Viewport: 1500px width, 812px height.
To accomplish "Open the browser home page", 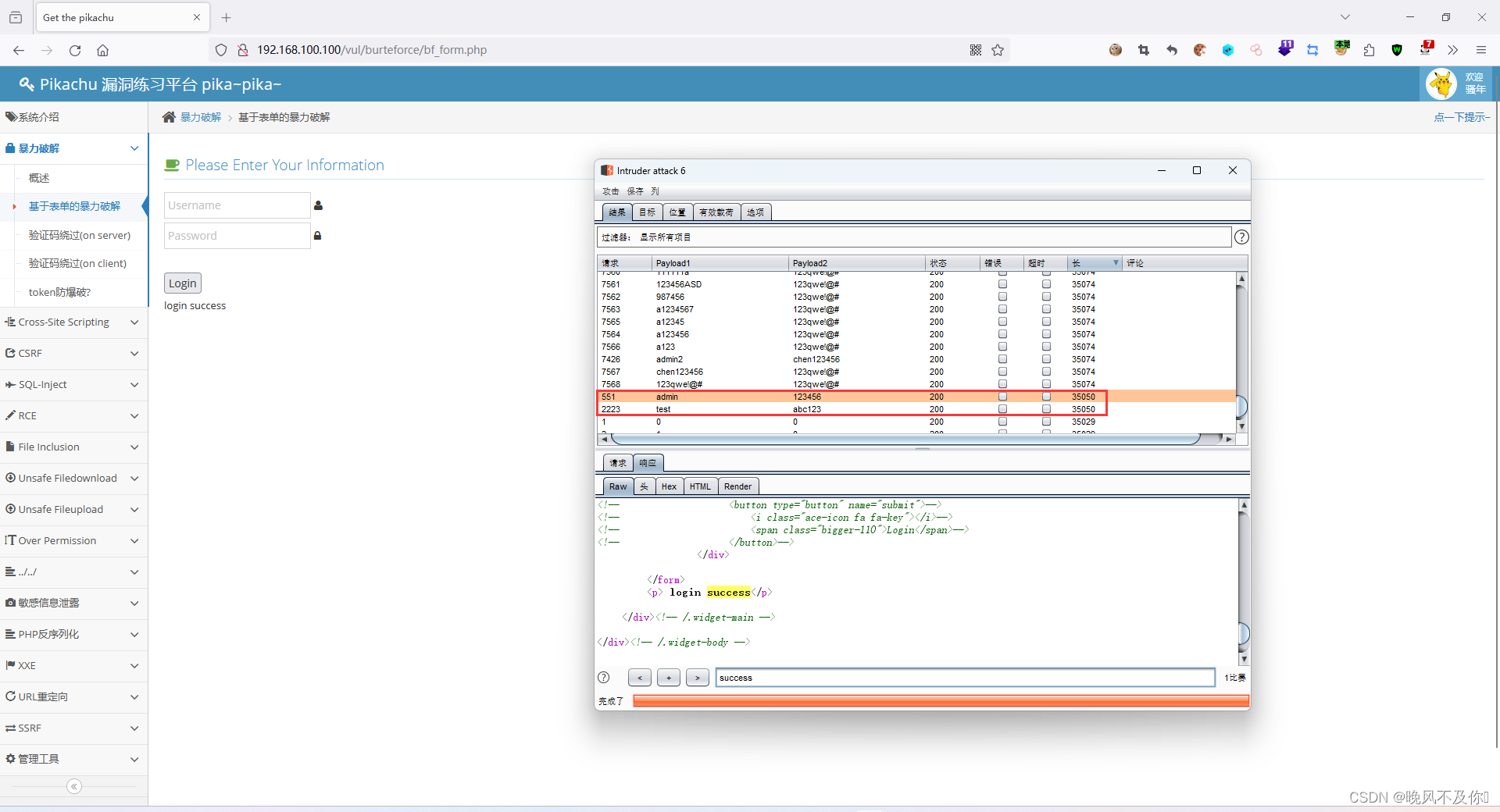I will (x=102, y=50).
